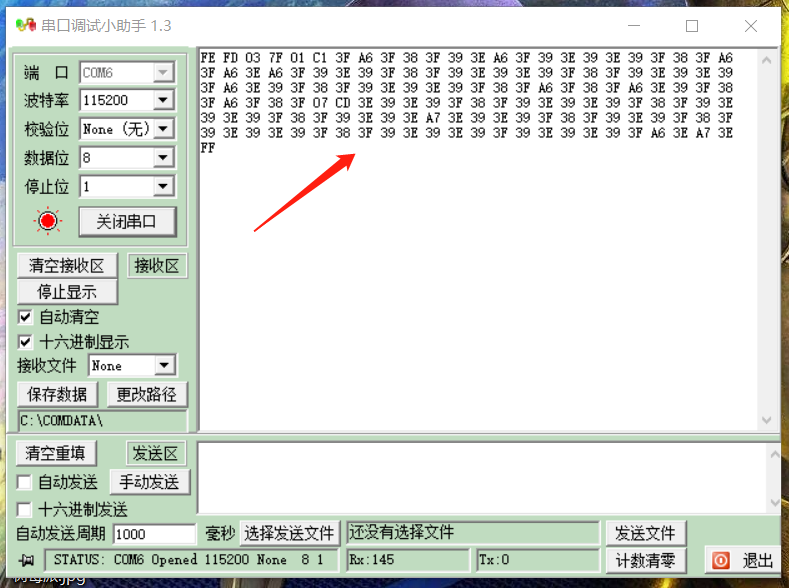789x588 pixels.
Task: Click the 停止显示 button
Action: pyautogui.click(x=67, y=292)
